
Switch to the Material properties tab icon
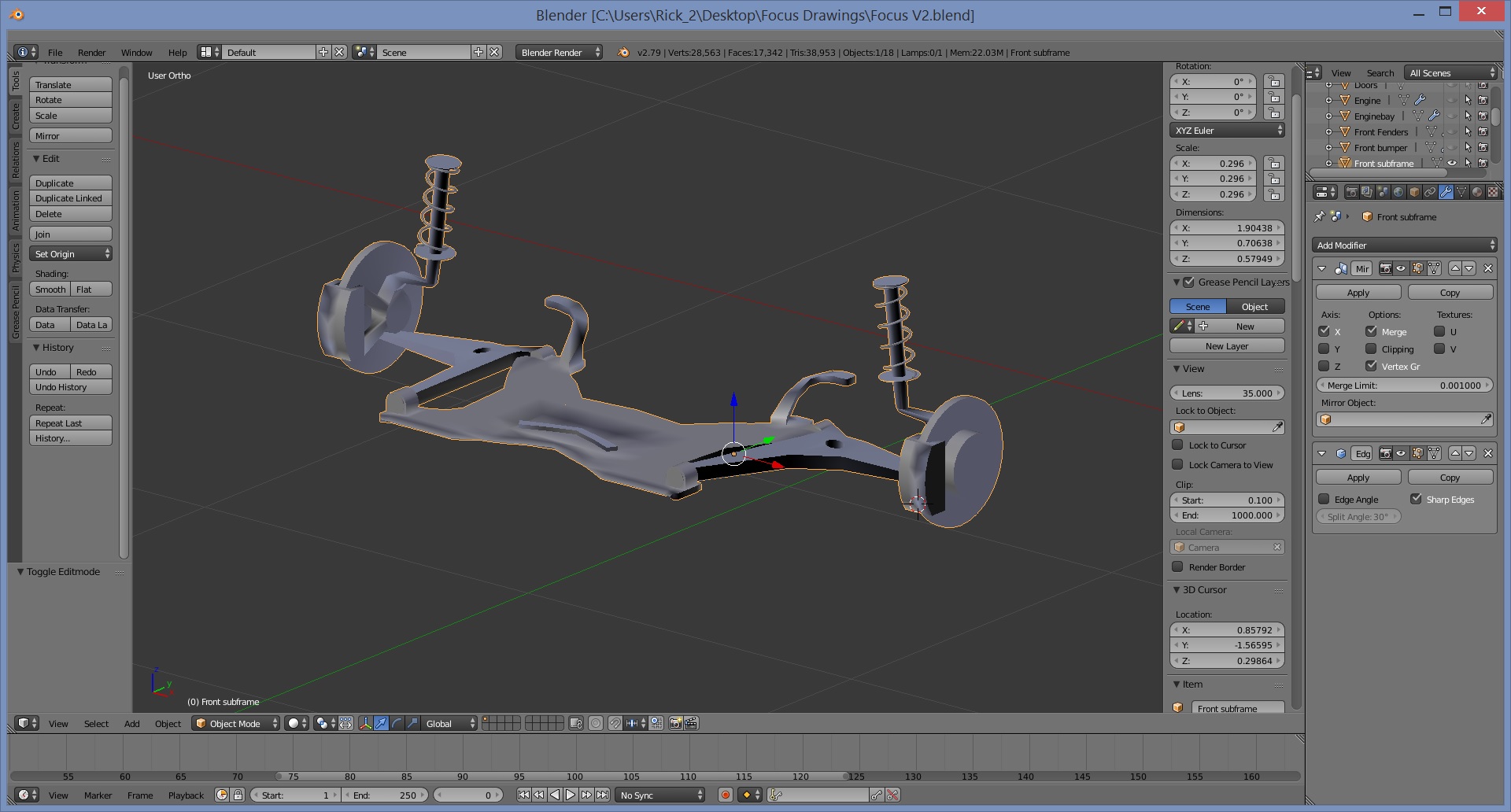pos(1477,192)
